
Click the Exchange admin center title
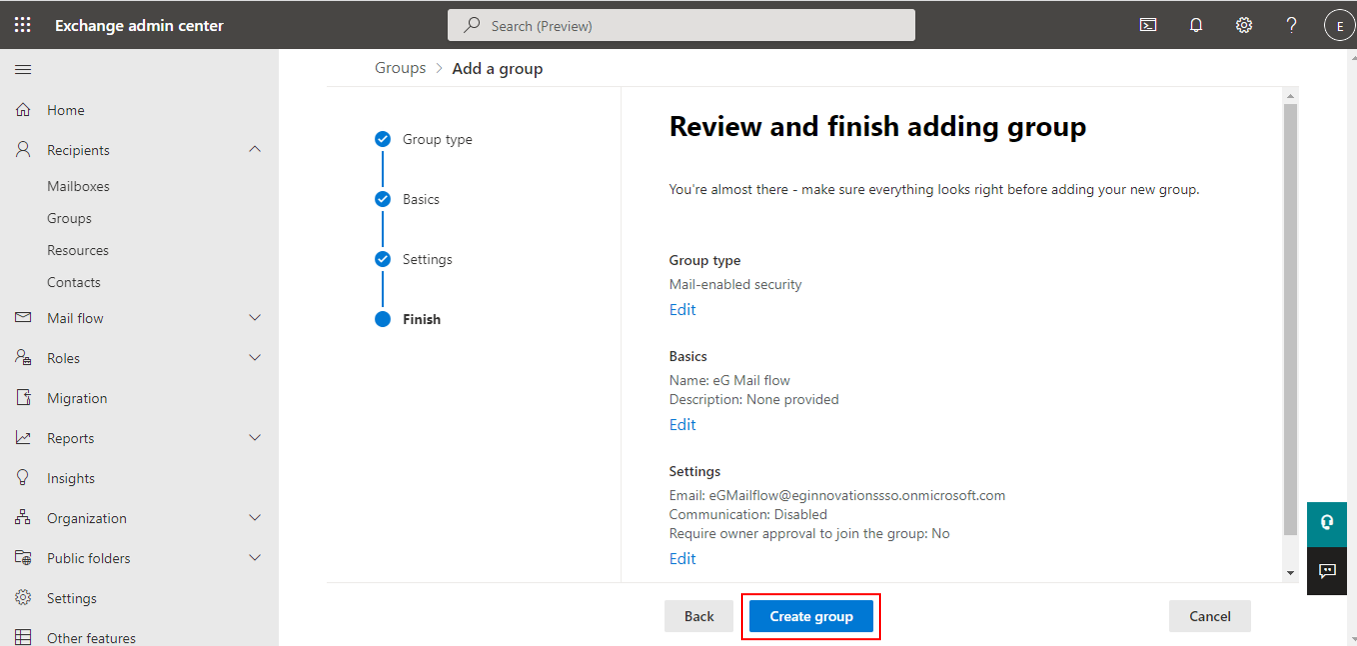[139, 26]
